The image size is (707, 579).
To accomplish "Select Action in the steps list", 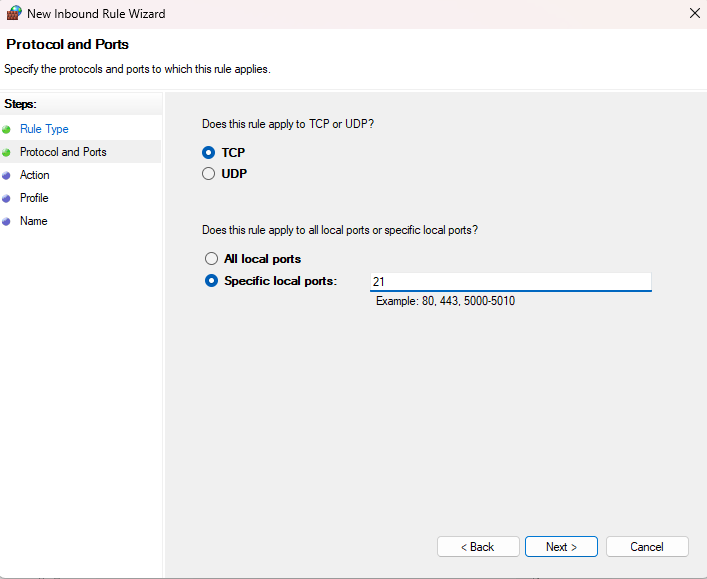I will [34, 175].
